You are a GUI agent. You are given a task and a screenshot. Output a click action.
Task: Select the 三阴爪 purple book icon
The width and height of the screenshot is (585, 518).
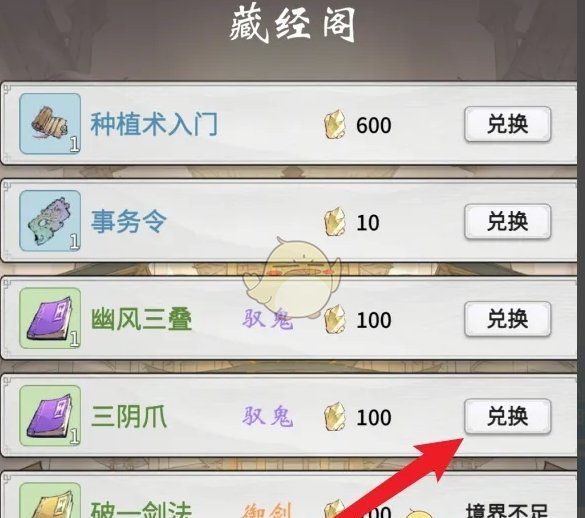pos(50,416)
